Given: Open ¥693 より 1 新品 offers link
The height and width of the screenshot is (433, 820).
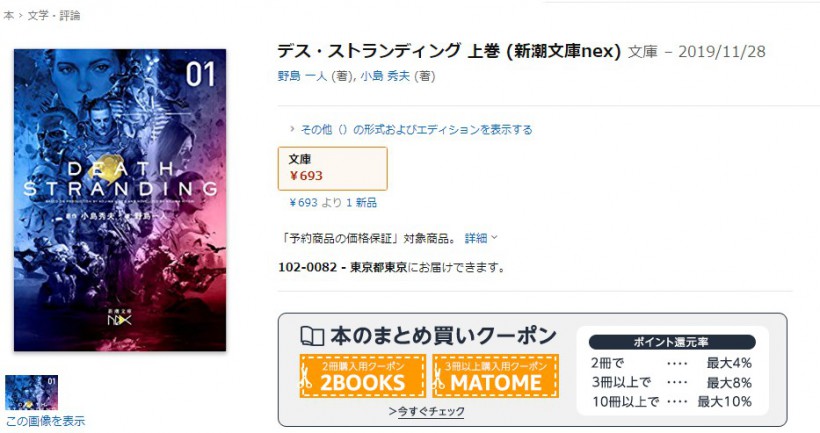Looking at the screenshot, I should tap(333, 202).
